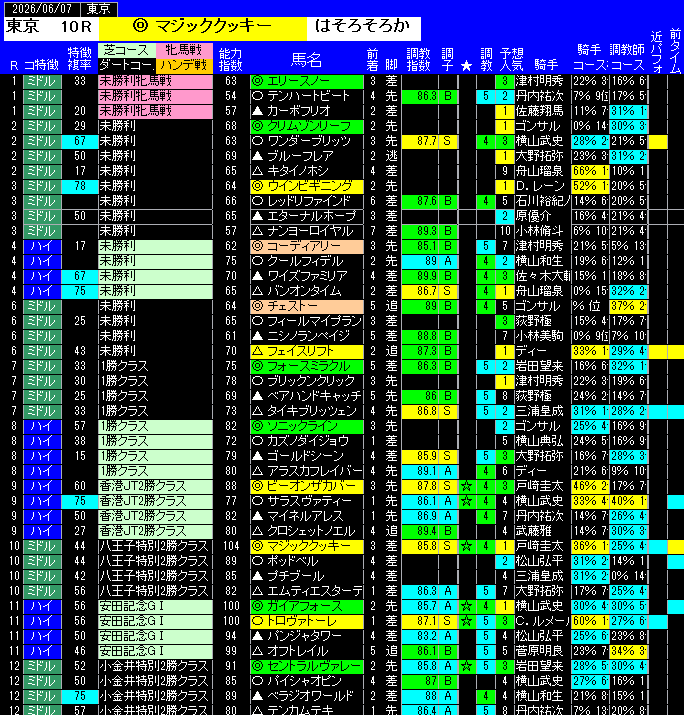Select horse レッドリファインド
This screenshot has height=715, width=684.
[306, 201]
